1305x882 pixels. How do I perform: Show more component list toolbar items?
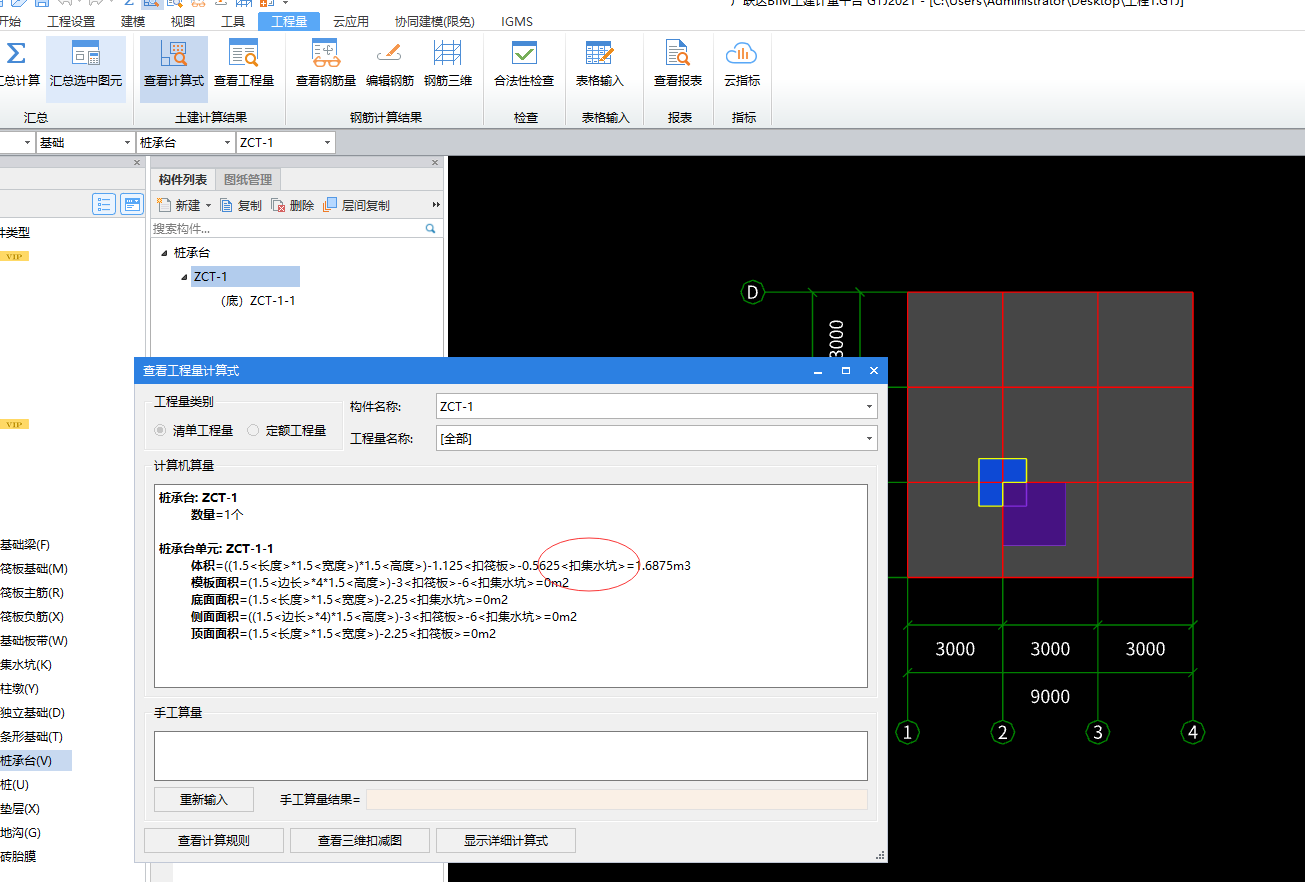(436, 205)
